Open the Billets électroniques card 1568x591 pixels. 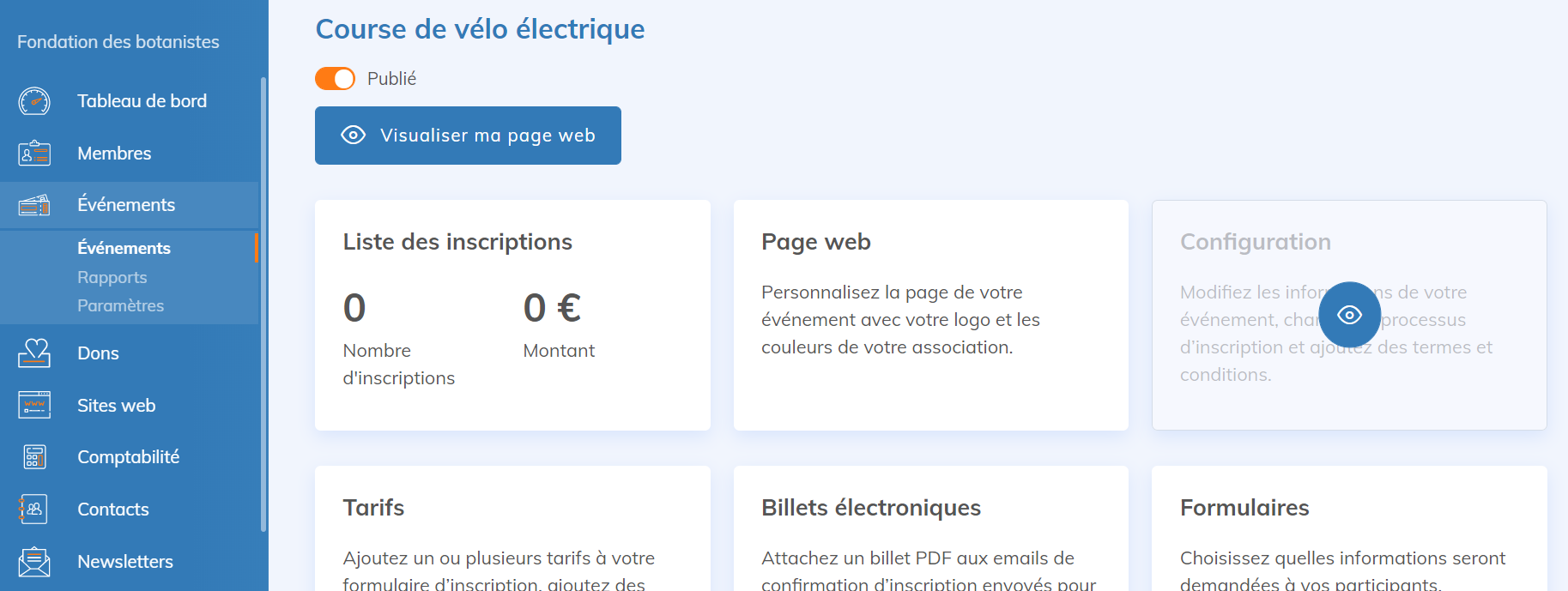click(930, 528)
